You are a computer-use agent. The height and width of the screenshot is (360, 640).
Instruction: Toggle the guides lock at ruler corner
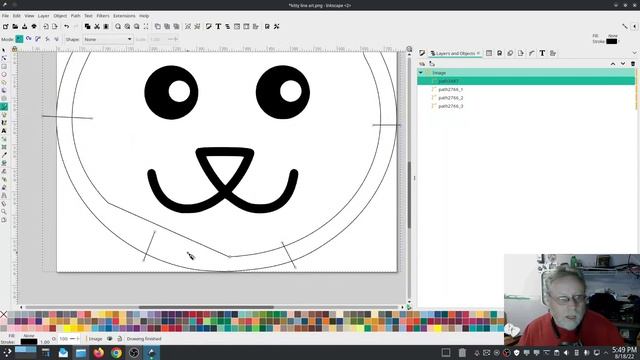[14, 49]
